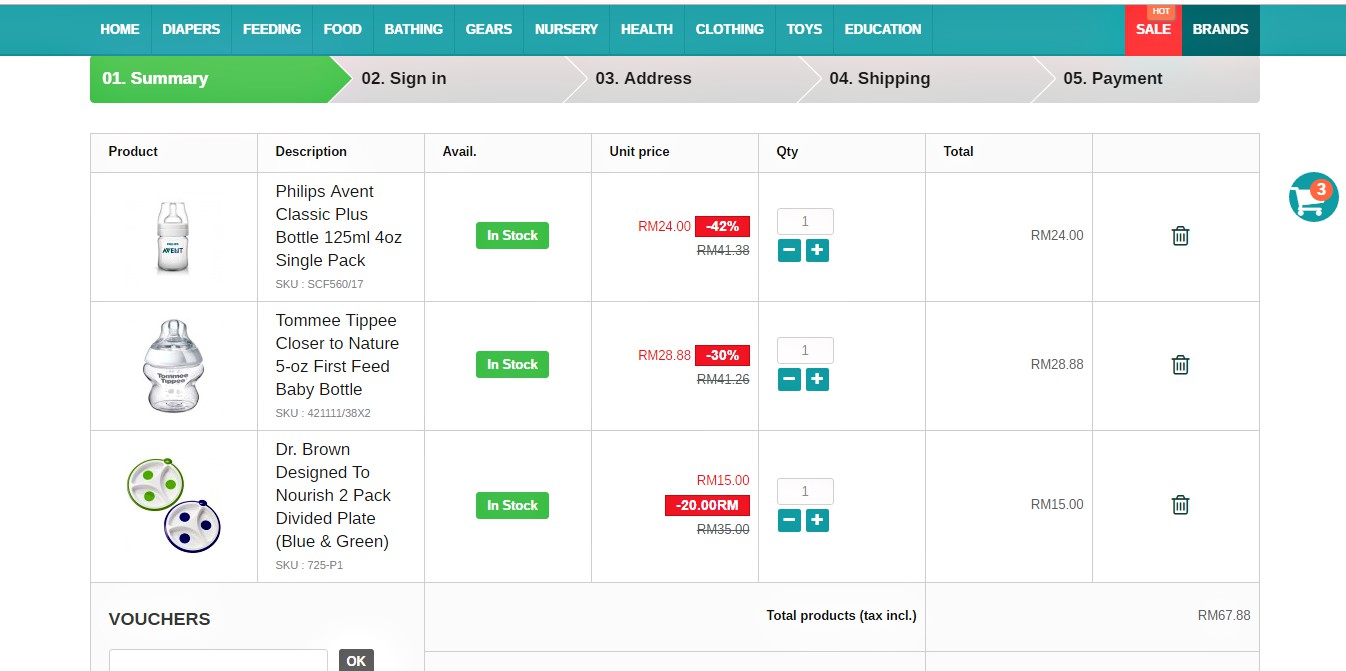This screenshot has width=1346, height=671.
Task: Increase quantity of Philips Avent bottle
Action: pos(817,250)
